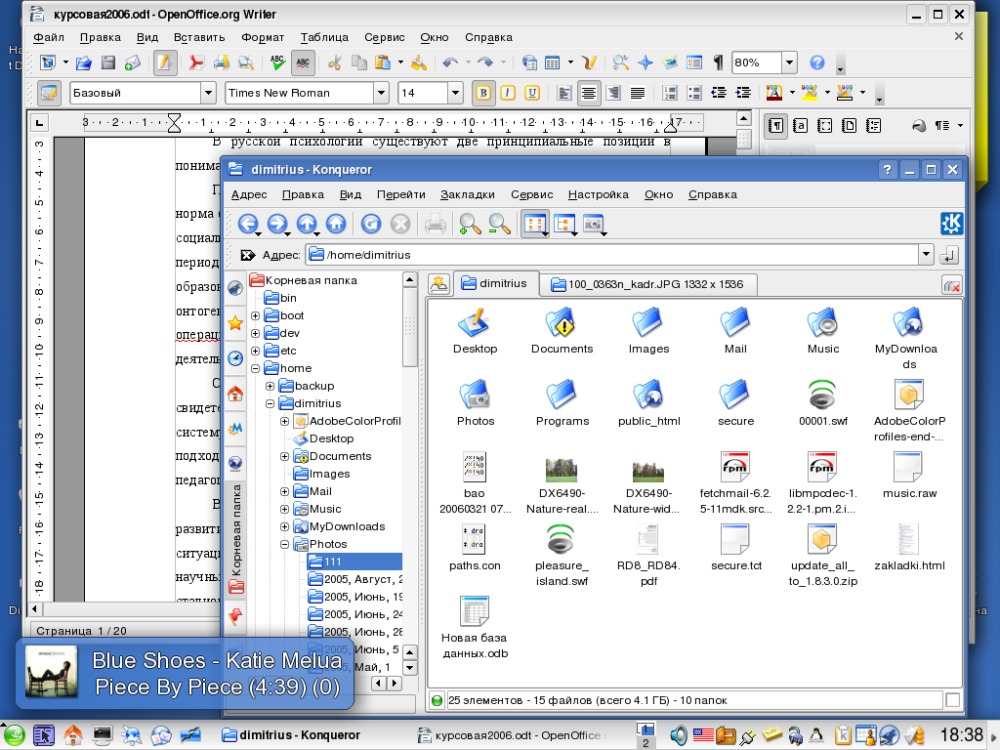Click the Konqueror print icon
The image size is (1000, 750).
[x=435, y=224]
